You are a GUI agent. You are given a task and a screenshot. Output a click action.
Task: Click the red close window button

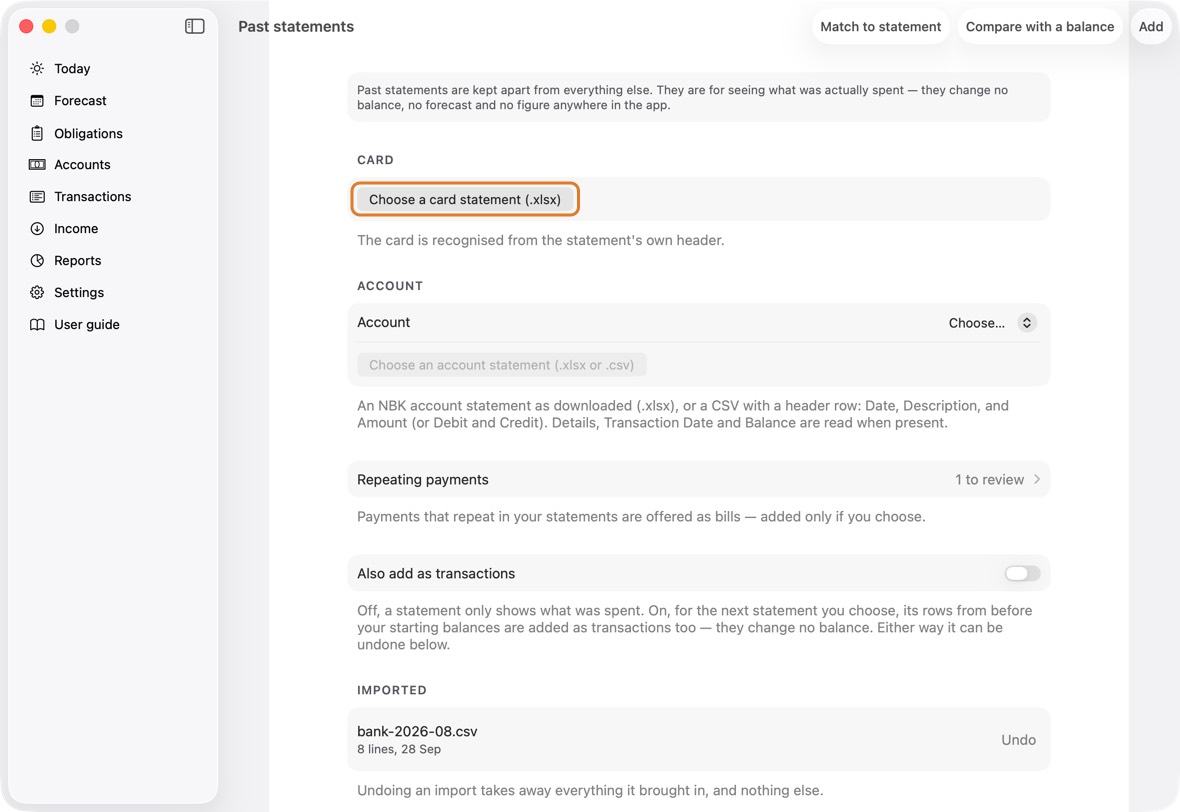[x=26, y=26]
